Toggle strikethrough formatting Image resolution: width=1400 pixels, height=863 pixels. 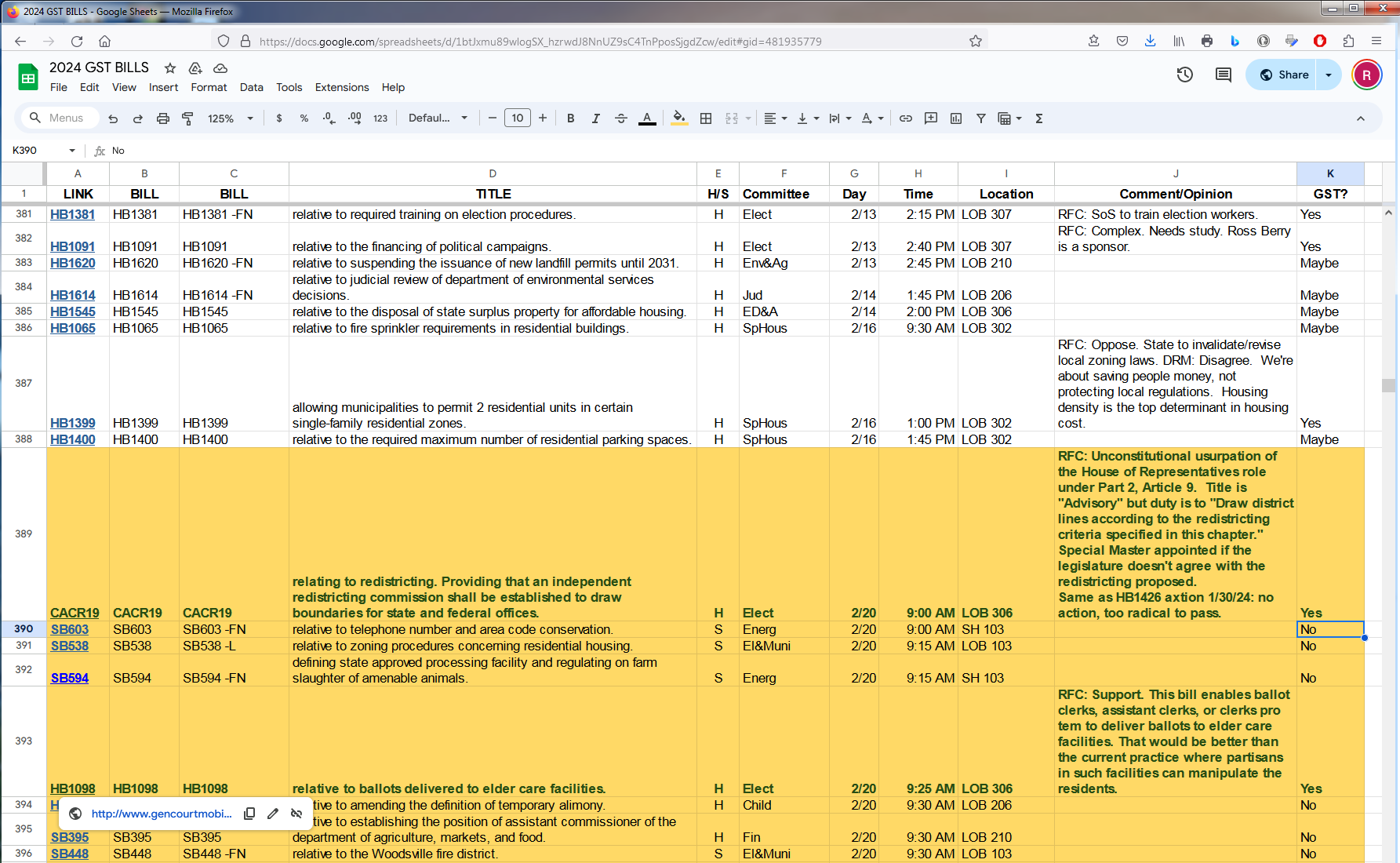tap(620, 118)
